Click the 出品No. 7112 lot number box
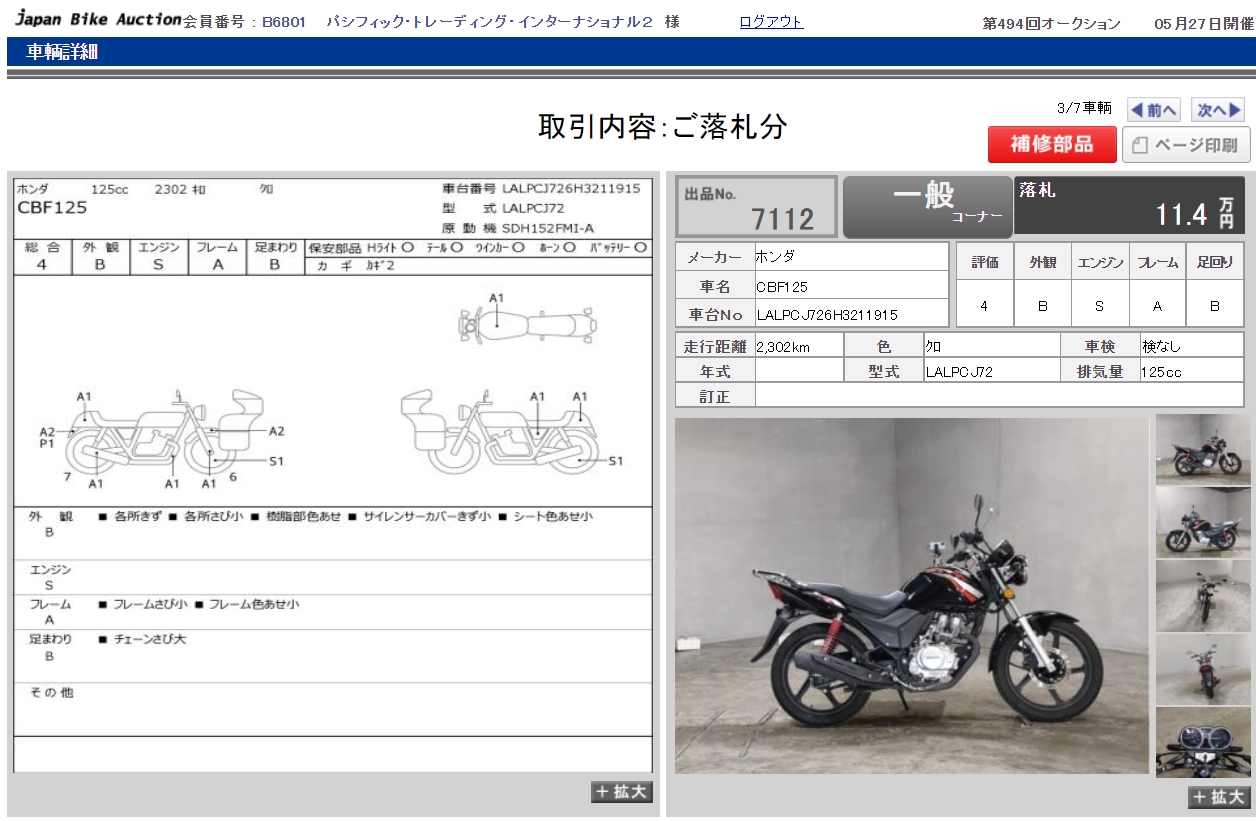Screen dimensions: 1256x821 [x=757, y=207]
